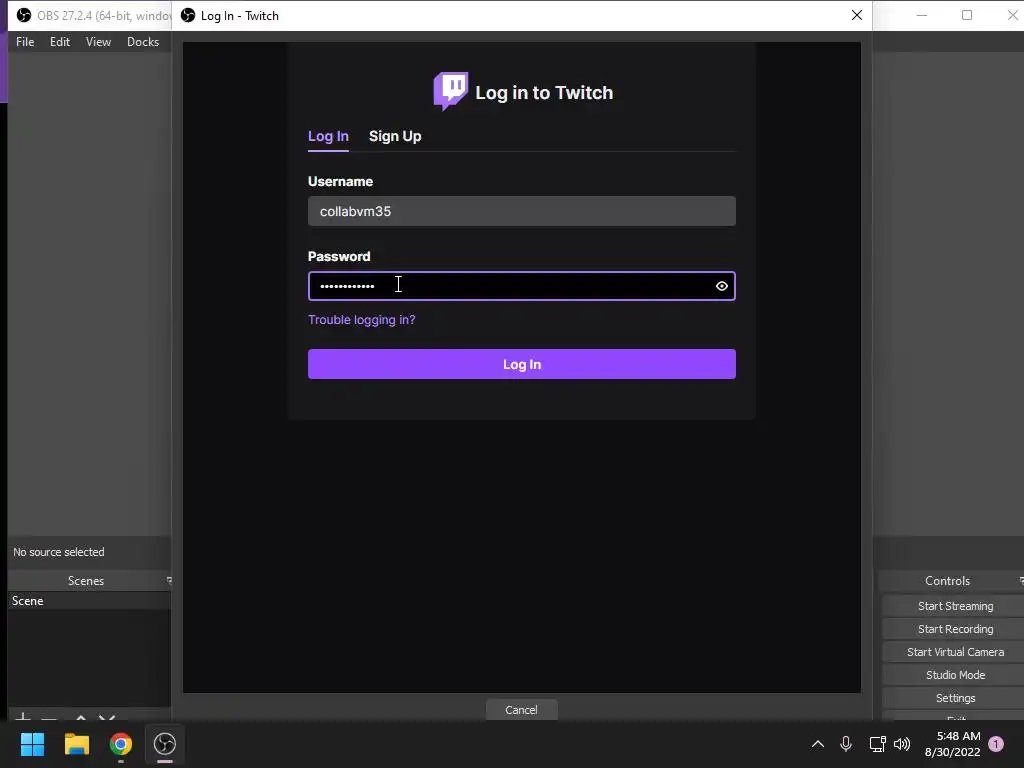Click Start Recording in OBS Controls
Image resolution: width=1024 pixels, height=768 pixels.
[955, 629]
